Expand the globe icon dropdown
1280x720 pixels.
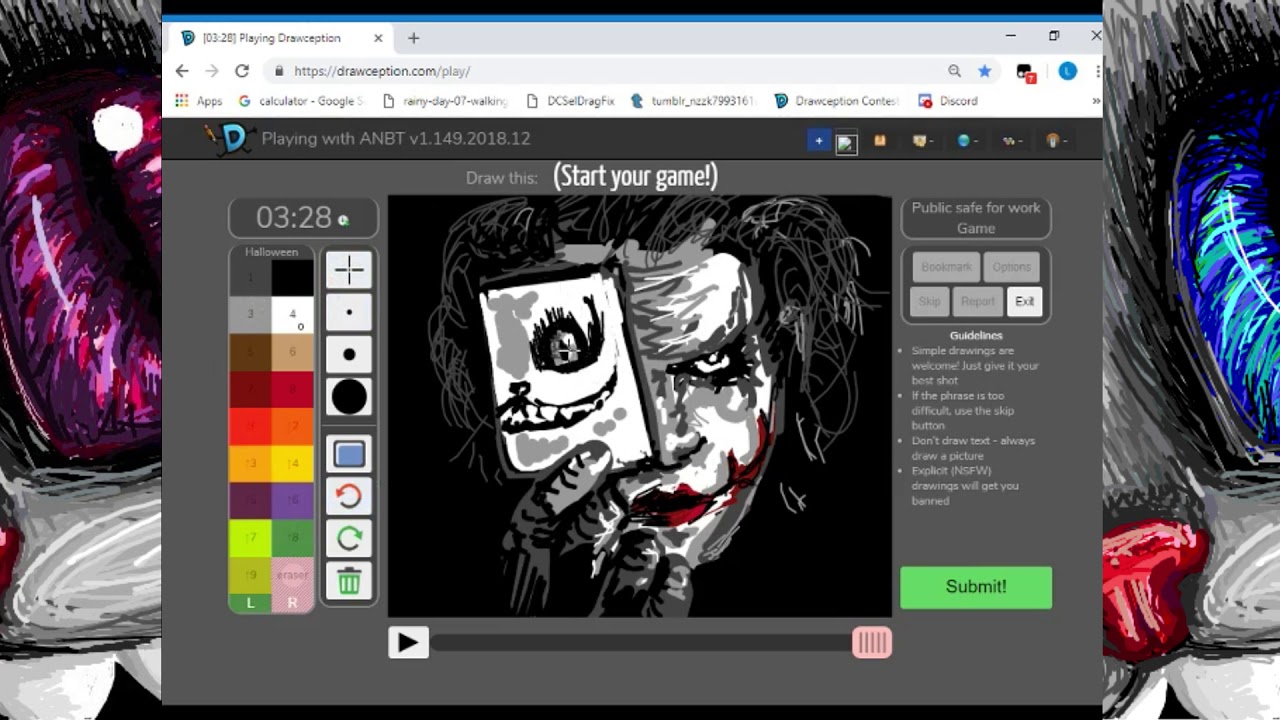pos(967,141)
